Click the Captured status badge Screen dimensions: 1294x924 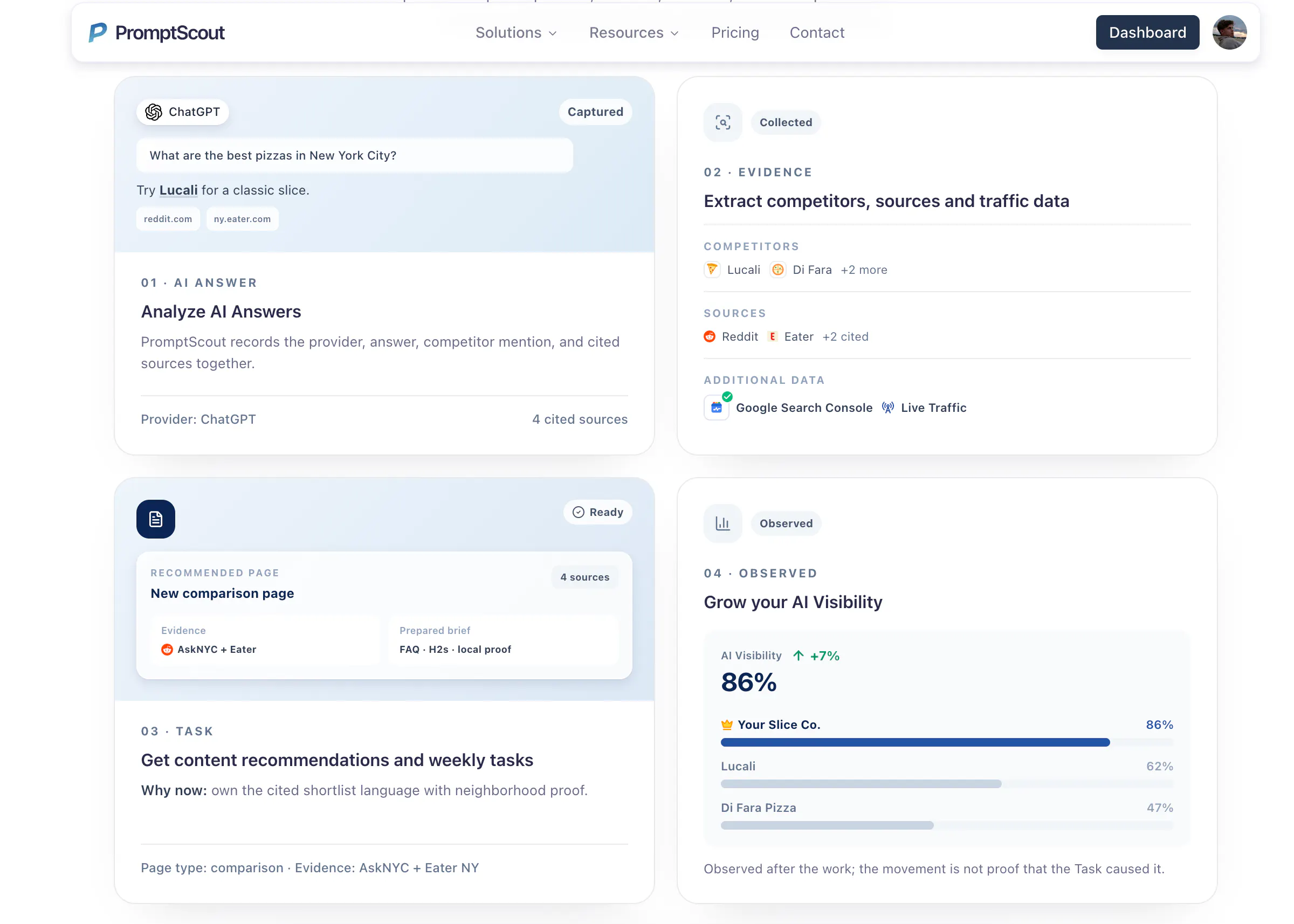point(595,112)
